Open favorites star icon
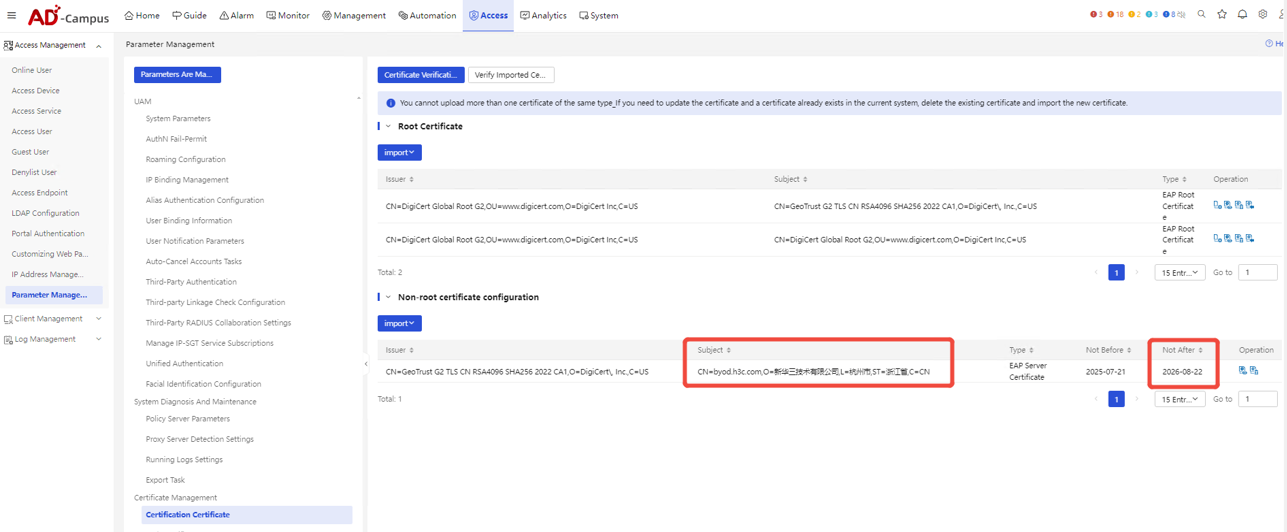 [1222, 15]
